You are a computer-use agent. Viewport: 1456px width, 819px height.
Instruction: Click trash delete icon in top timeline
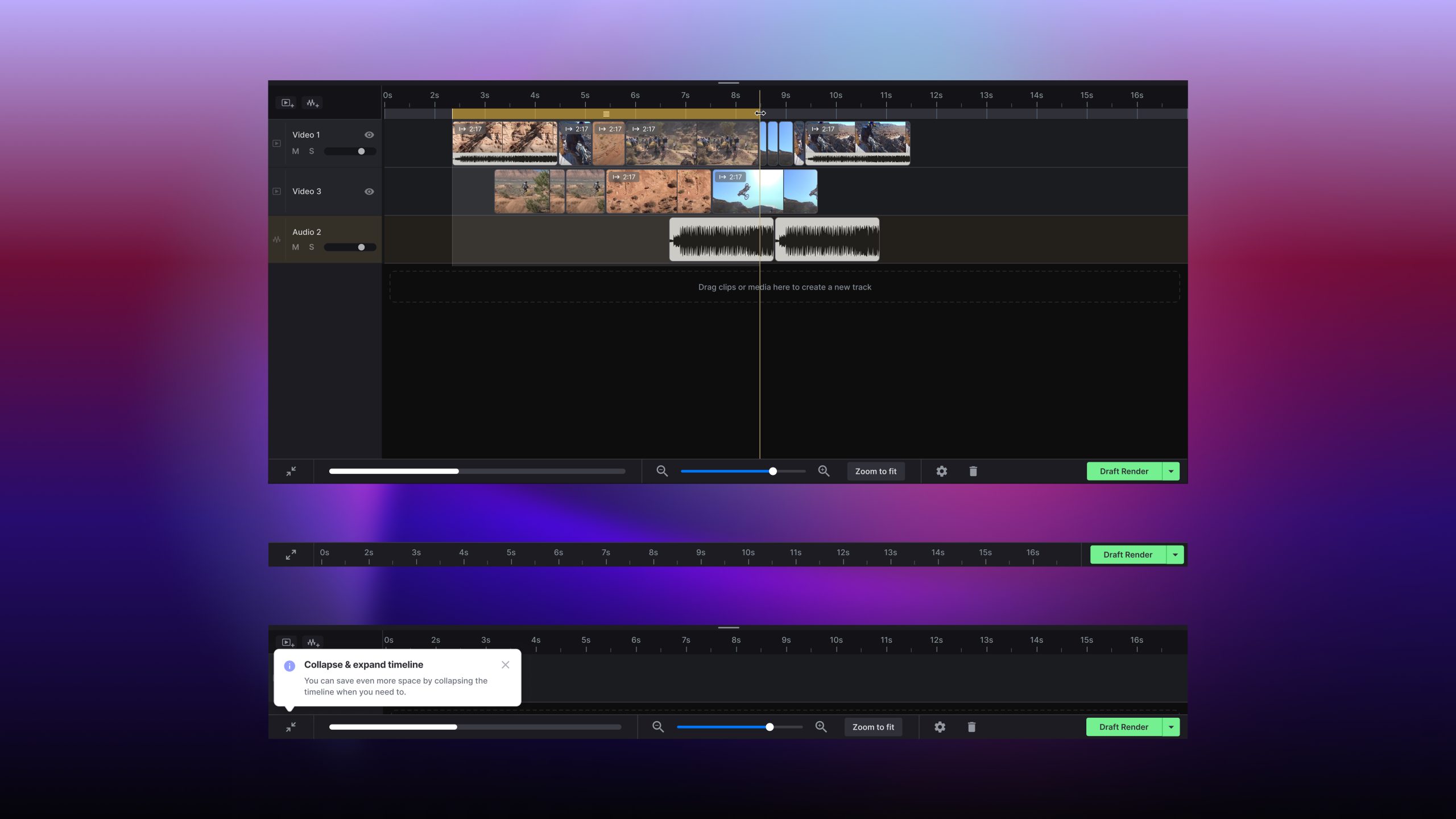pyautogui.click(x=973, y=471)
